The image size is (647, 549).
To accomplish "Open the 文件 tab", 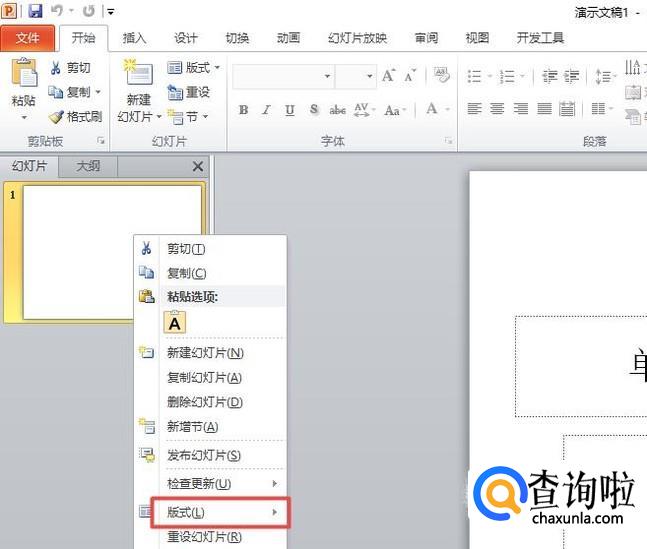I will coord(28,38).
